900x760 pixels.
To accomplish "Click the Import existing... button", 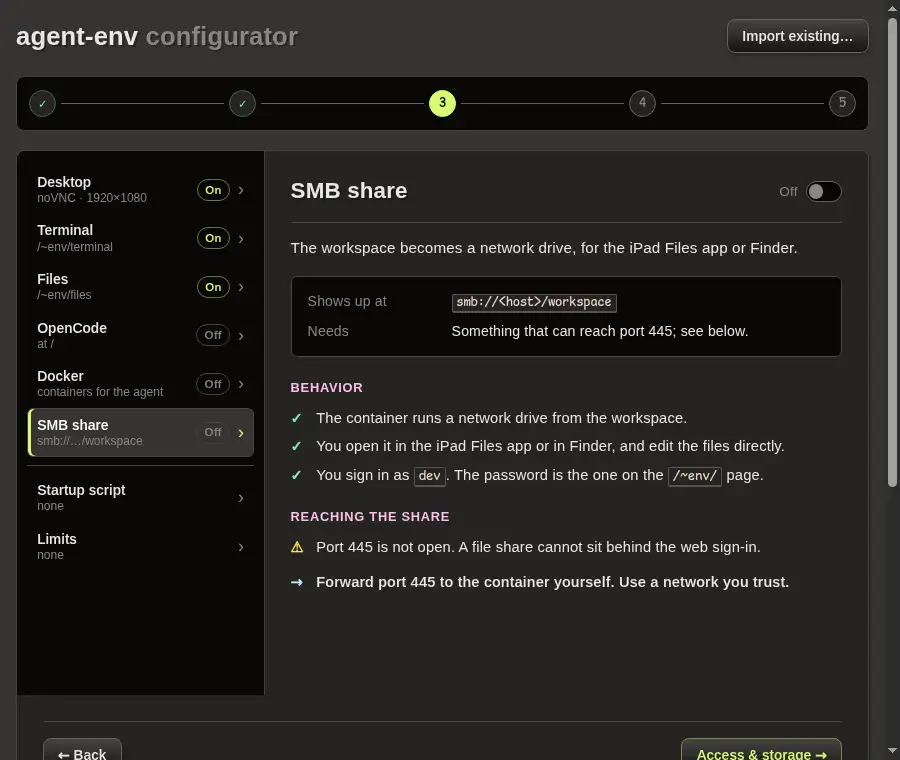I will click(x=797, y=36).
